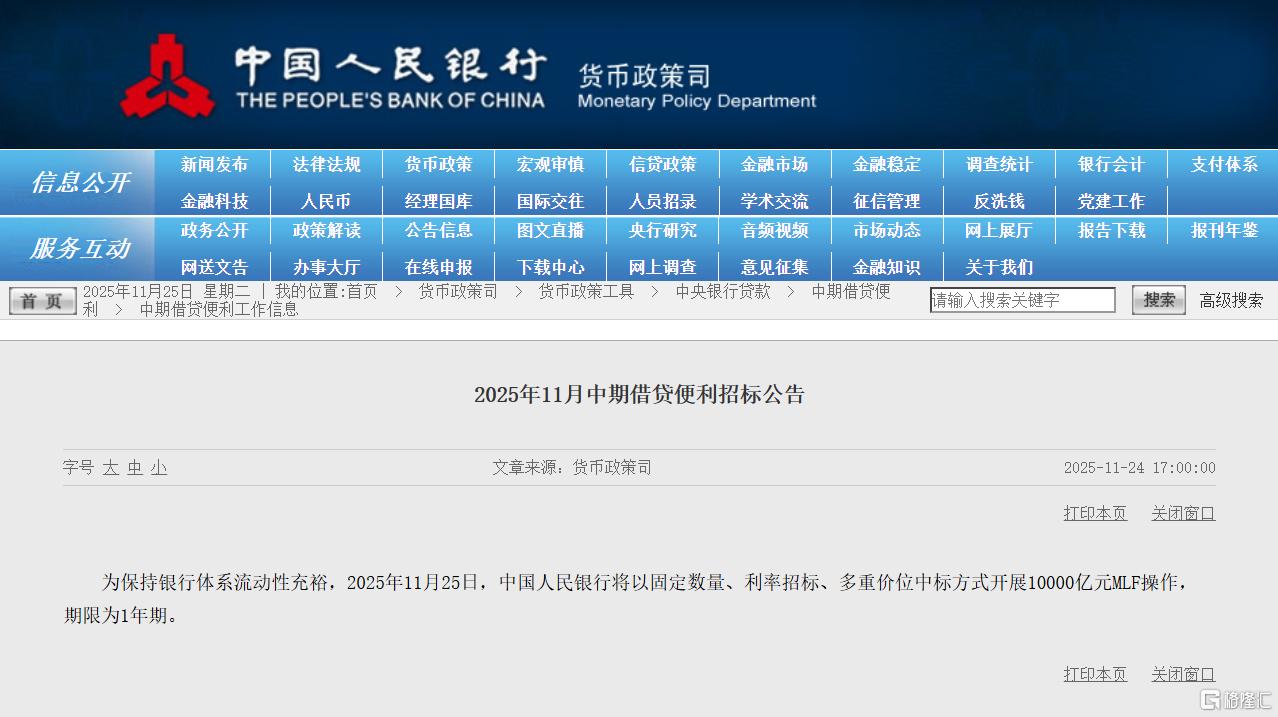
Task: Select 货币政策 in the navigation bar
Action: (x=437, y=164)
